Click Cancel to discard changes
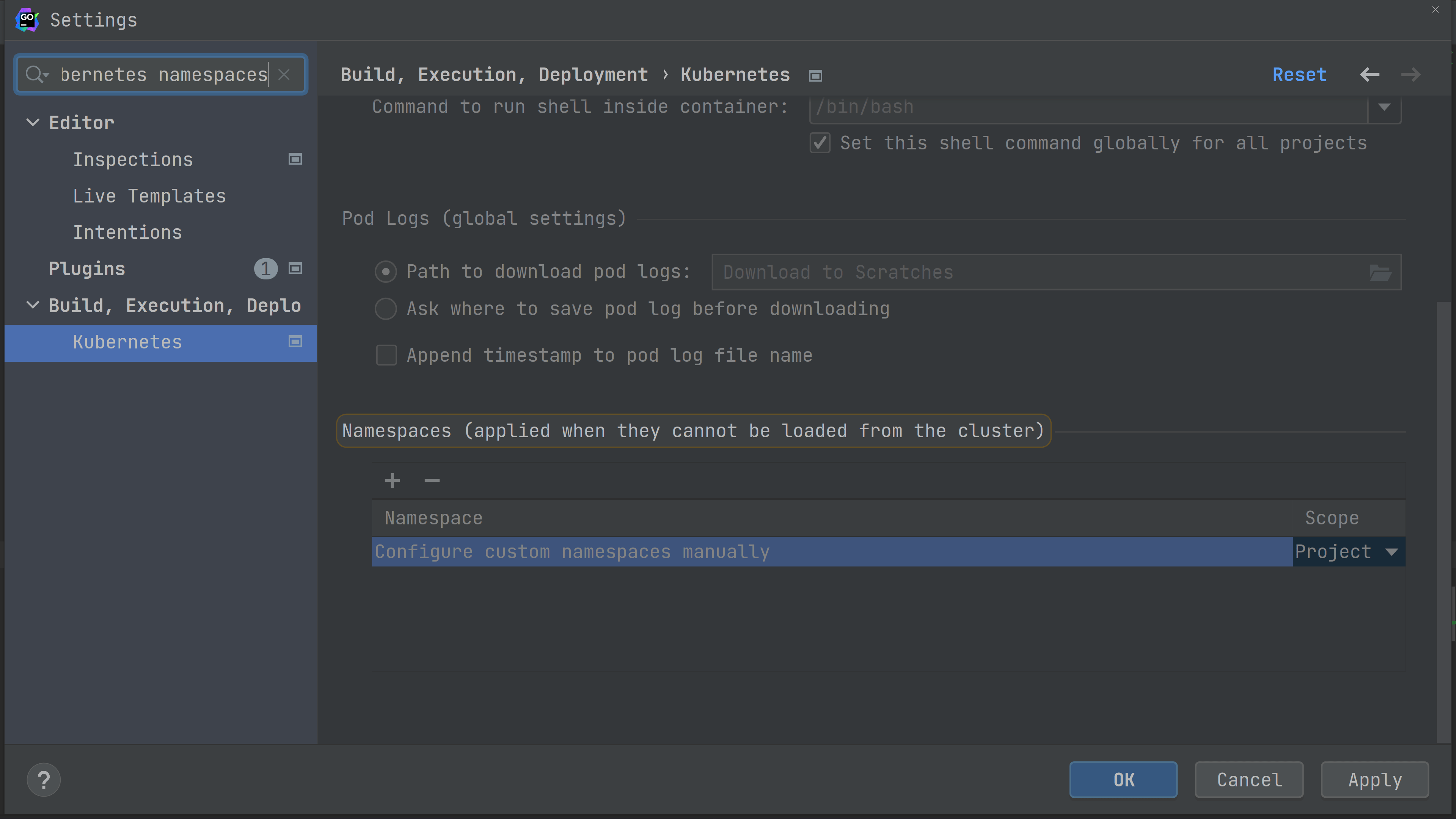This screenshot has height=819, width=1456. pyautogui.click(x=1249, y=780)
